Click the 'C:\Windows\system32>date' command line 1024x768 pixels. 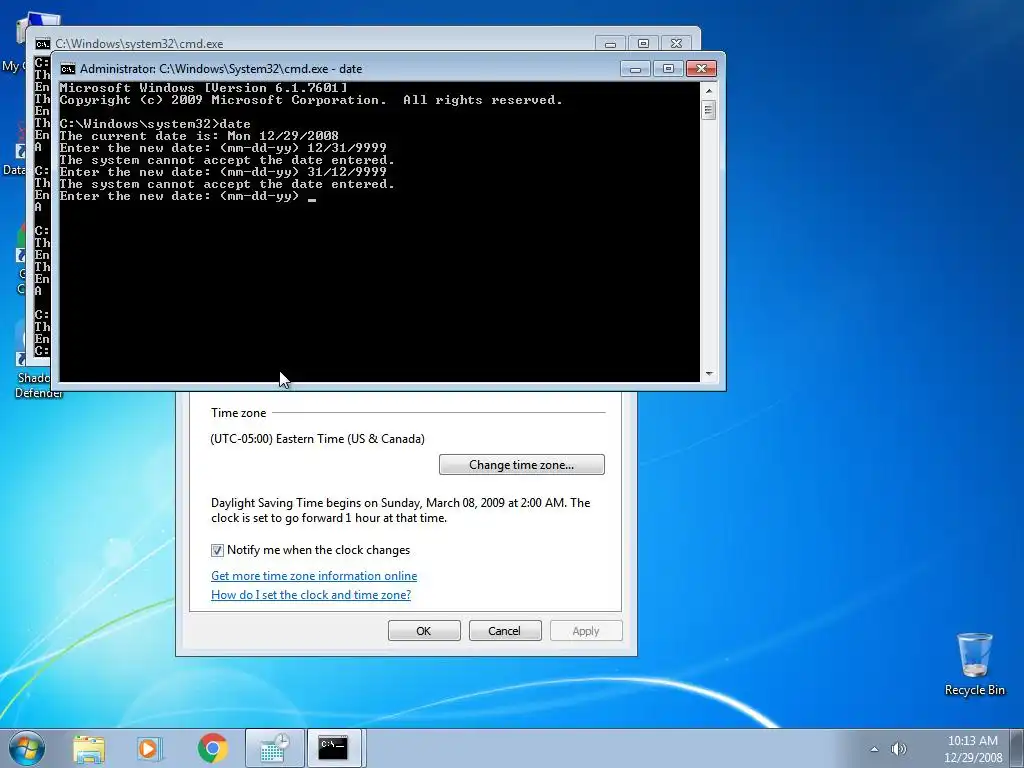tap(155, 124)
